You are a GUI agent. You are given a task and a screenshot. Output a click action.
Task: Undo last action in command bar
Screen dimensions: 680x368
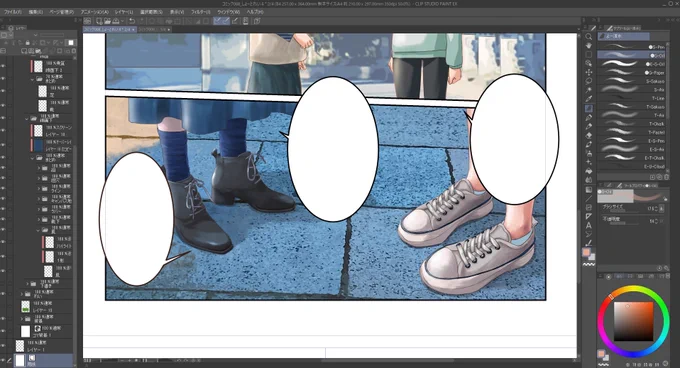tap(132, 21)
